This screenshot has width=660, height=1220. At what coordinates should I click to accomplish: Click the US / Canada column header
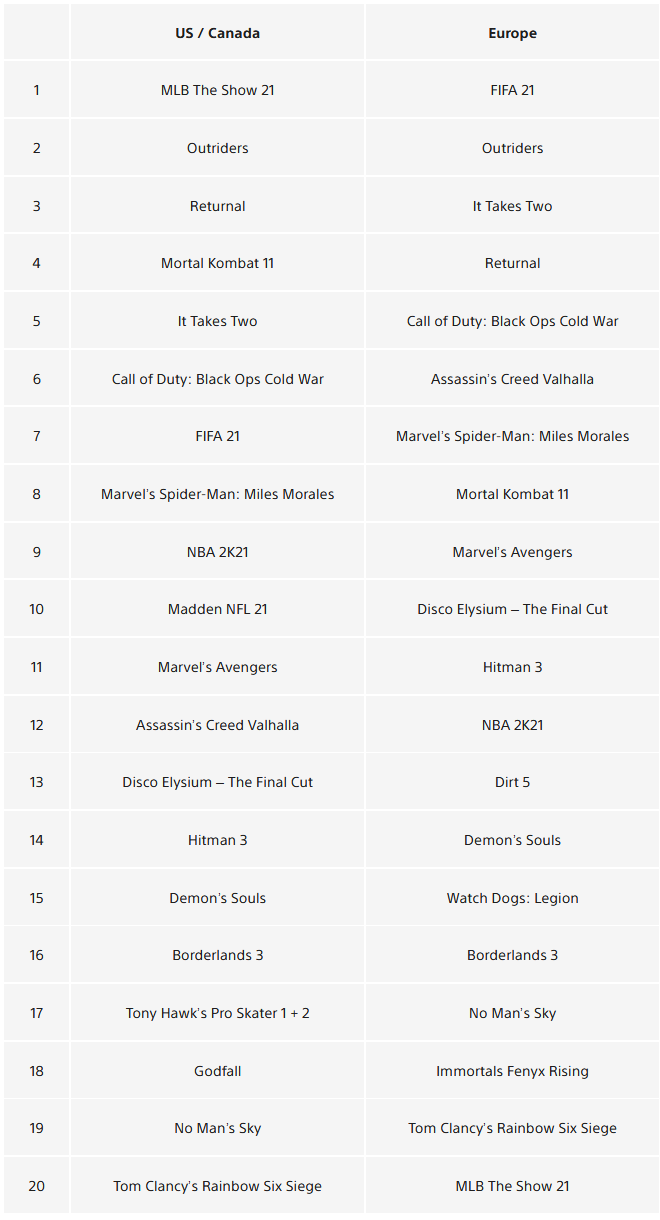(x=217, y=33)
